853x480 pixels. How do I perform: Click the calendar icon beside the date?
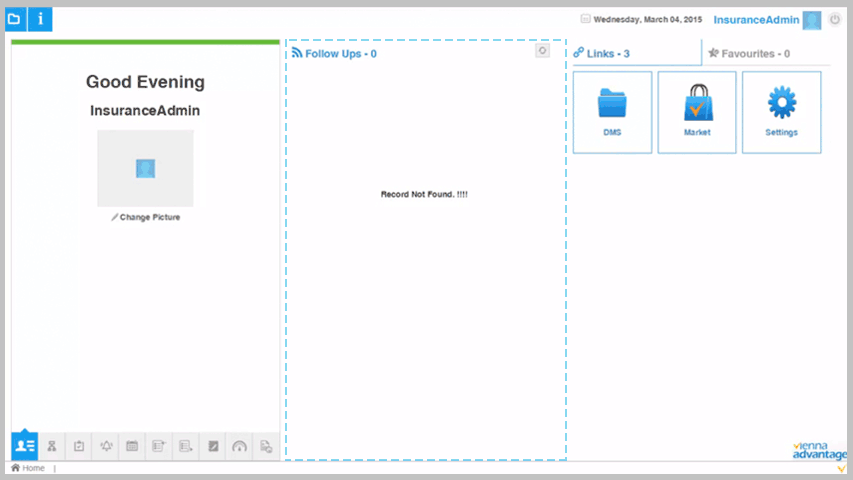[585, 19]
